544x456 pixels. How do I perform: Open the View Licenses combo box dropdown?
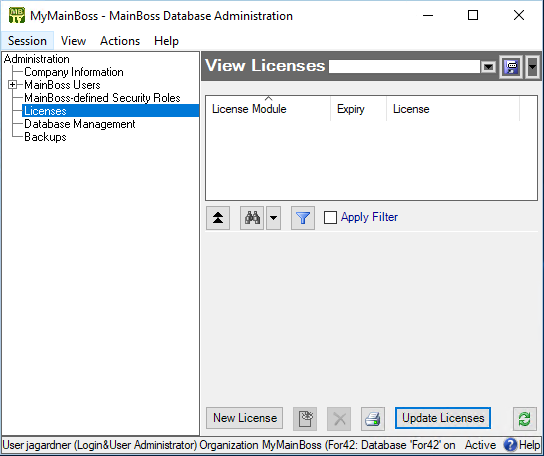pyautogui.click(x=488, y=66)
